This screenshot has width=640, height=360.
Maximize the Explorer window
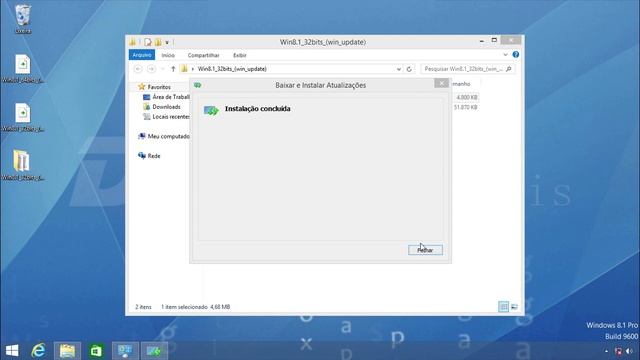coord(494,40)
